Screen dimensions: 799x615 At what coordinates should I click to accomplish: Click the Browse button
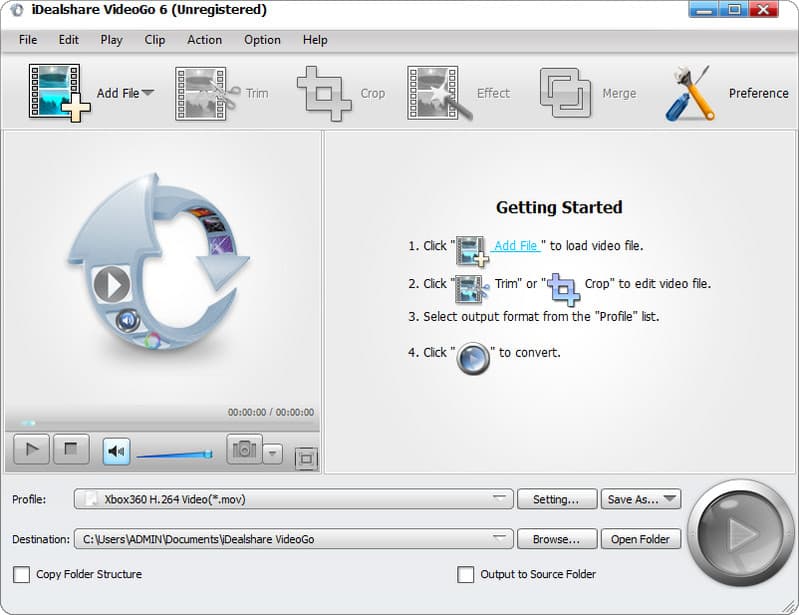556,539
